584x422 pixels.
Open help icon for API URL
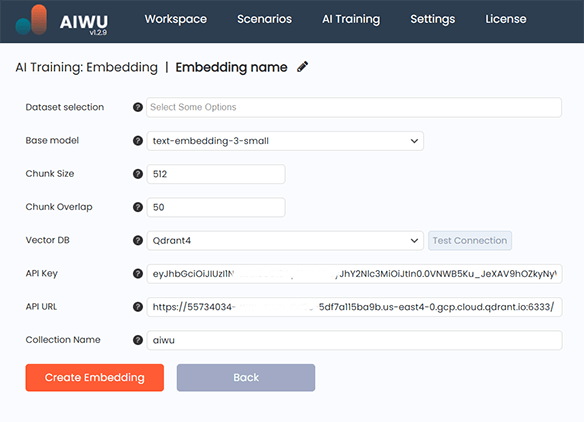click(x=138, y=307)
